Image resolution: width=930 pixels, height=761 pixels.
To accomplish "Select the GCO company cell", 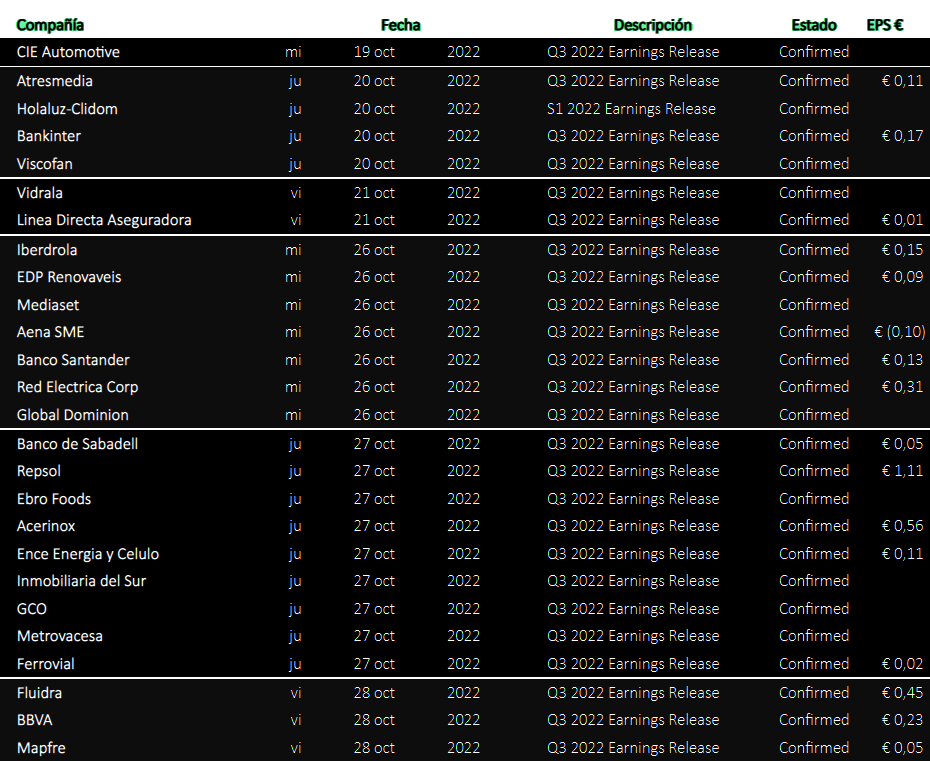I will coord(31,609).
